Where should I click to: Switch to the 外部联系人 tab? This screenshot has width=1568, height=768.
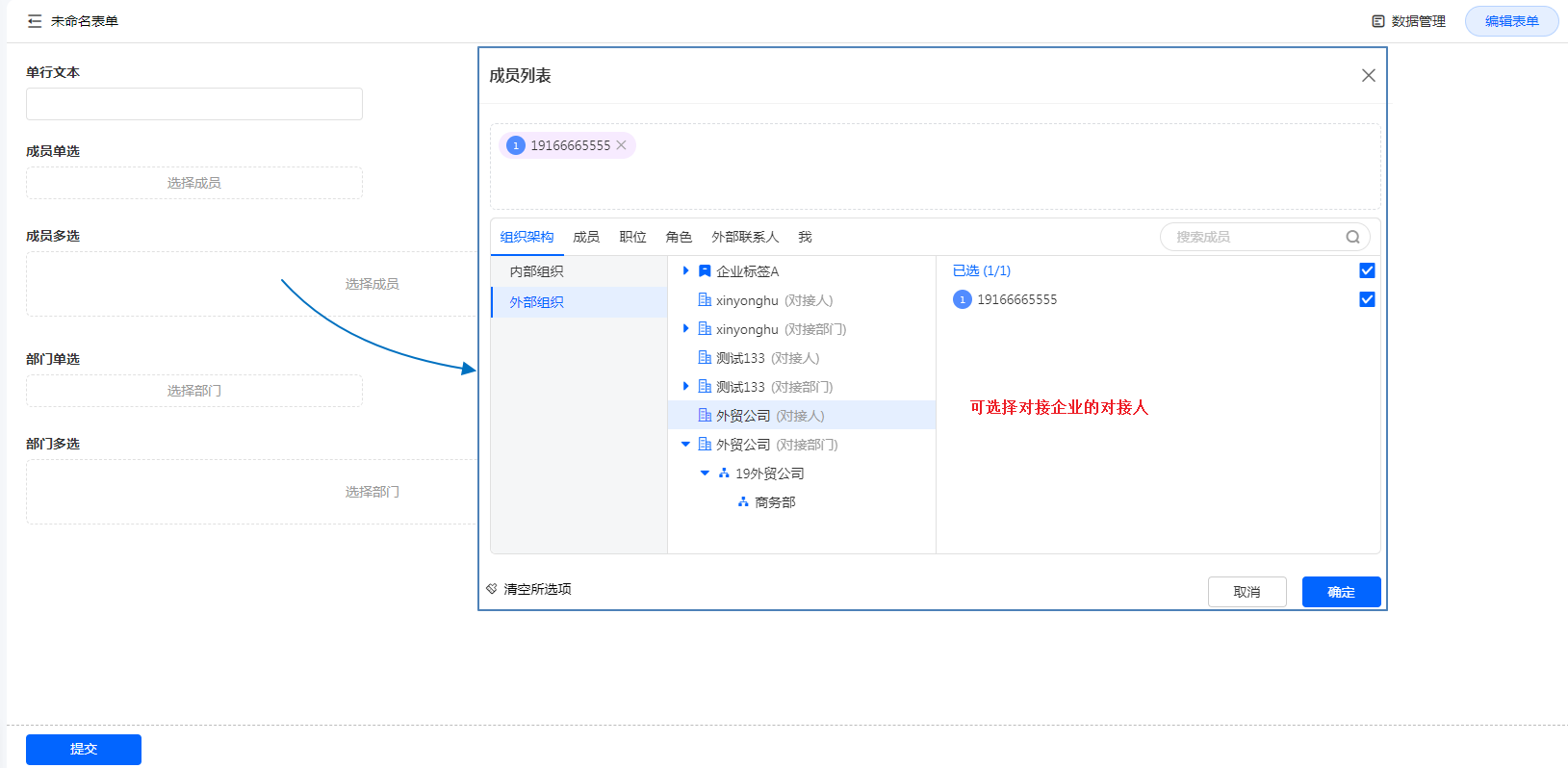[x=745, y=237]
